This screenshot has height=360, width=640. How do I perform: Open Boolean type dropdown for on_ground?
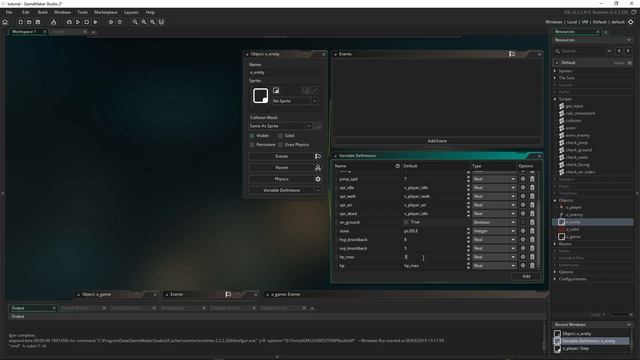494,222
